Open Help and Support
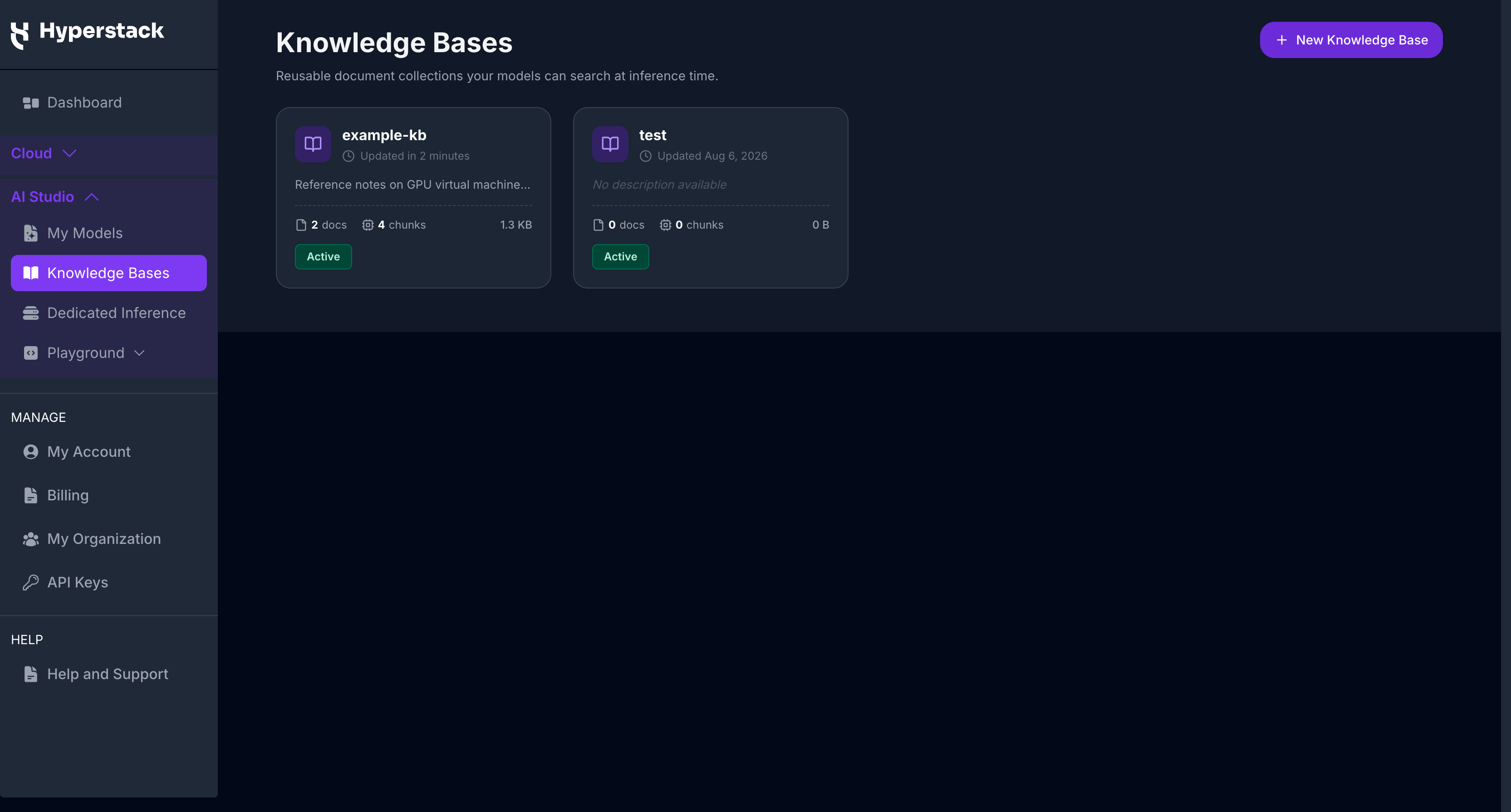The image size is (1511, 812). click(x=108, y=674)
